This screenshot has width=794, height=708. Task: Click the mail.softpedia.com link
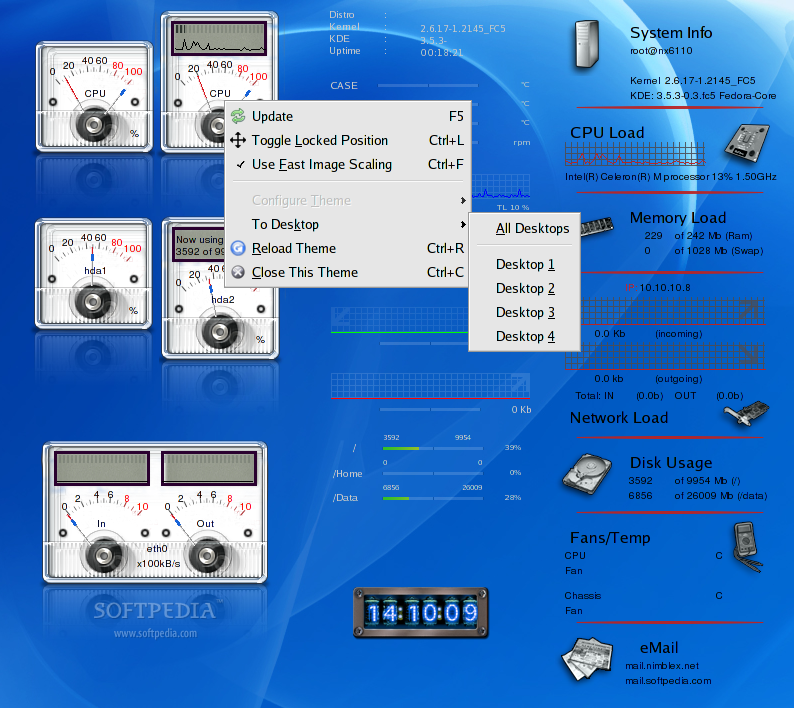pyautogui.click(x=668, y=681)
